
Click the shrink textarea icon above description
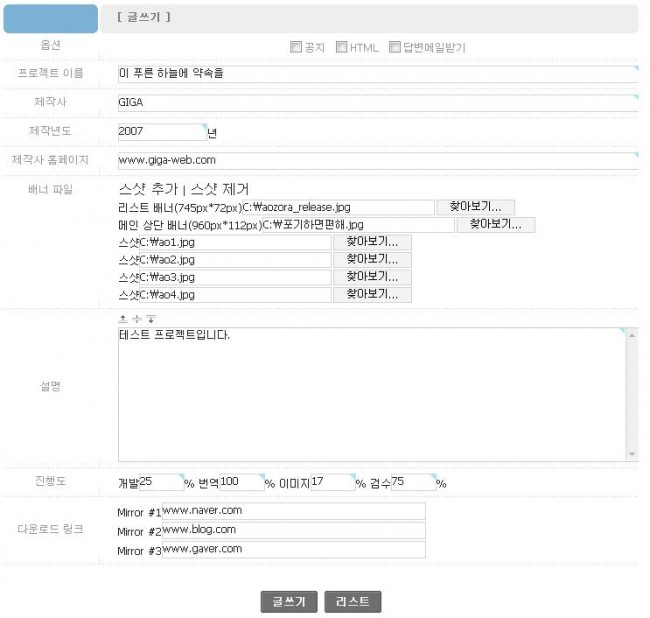[123, 318]
